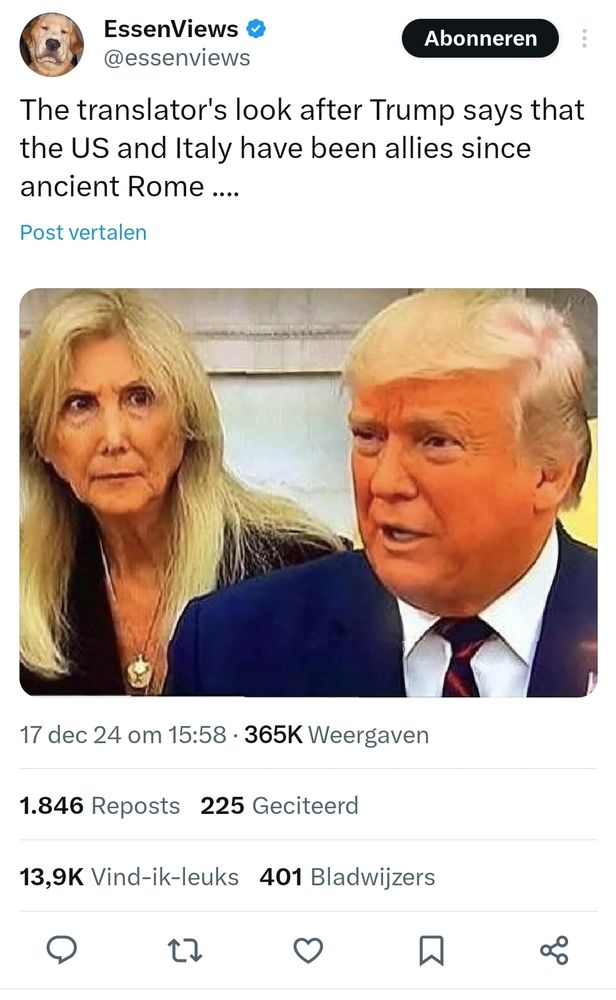
Task: Open the EssenViews display name
Action: click(x=171, y=29)
